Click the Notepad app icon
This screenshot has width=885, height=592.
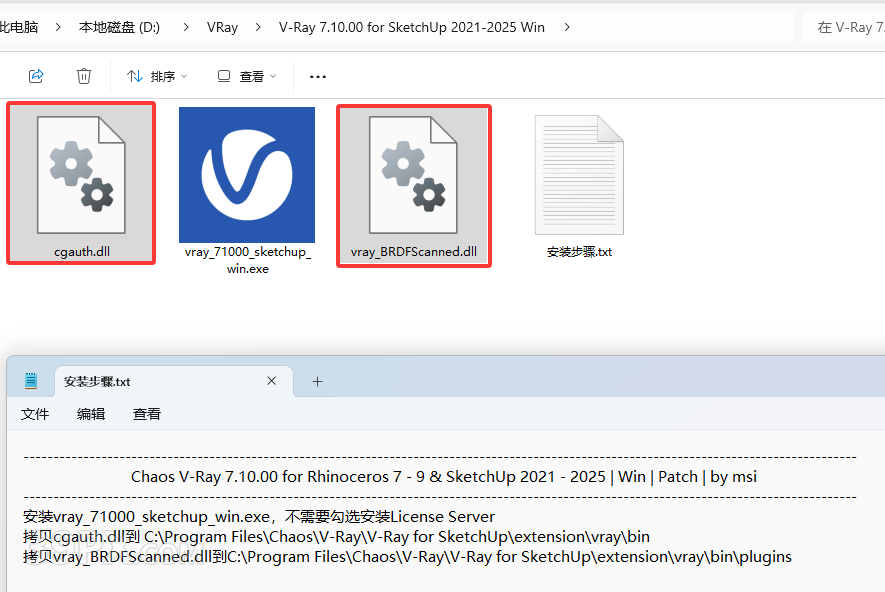point(31,381)
